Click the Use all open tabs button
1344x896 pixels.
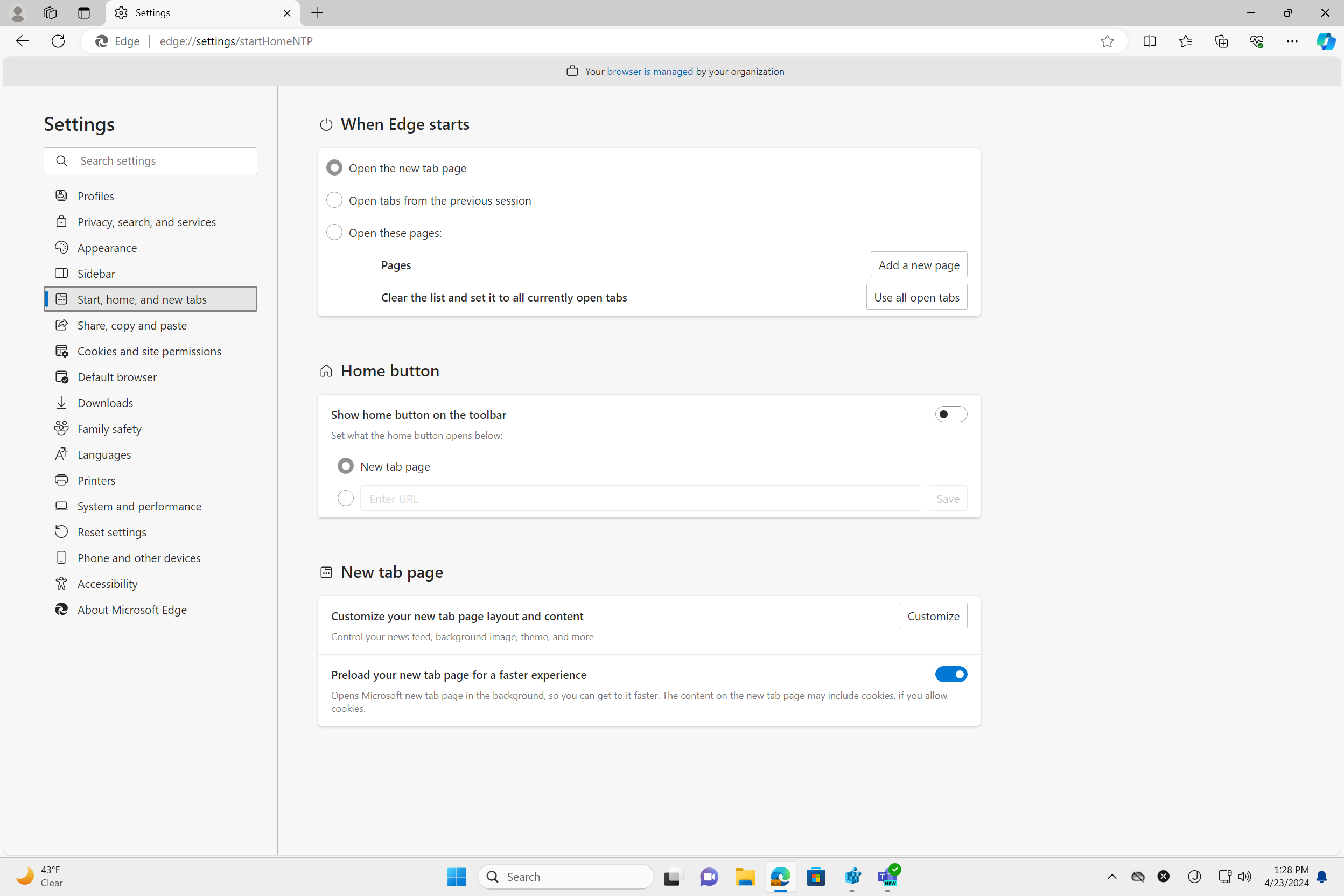pos(916,297)
